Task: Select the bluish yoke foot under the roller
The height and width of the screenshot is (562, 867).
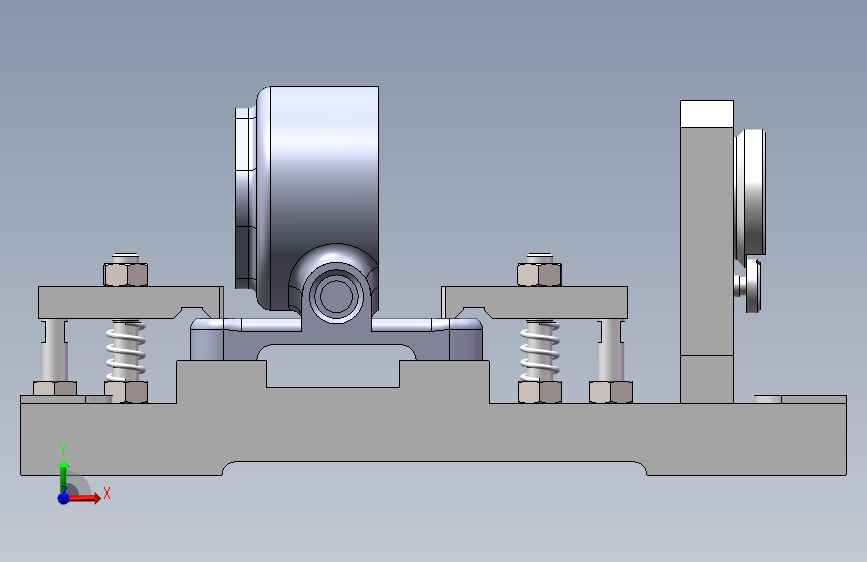Action: click(336, 339)
